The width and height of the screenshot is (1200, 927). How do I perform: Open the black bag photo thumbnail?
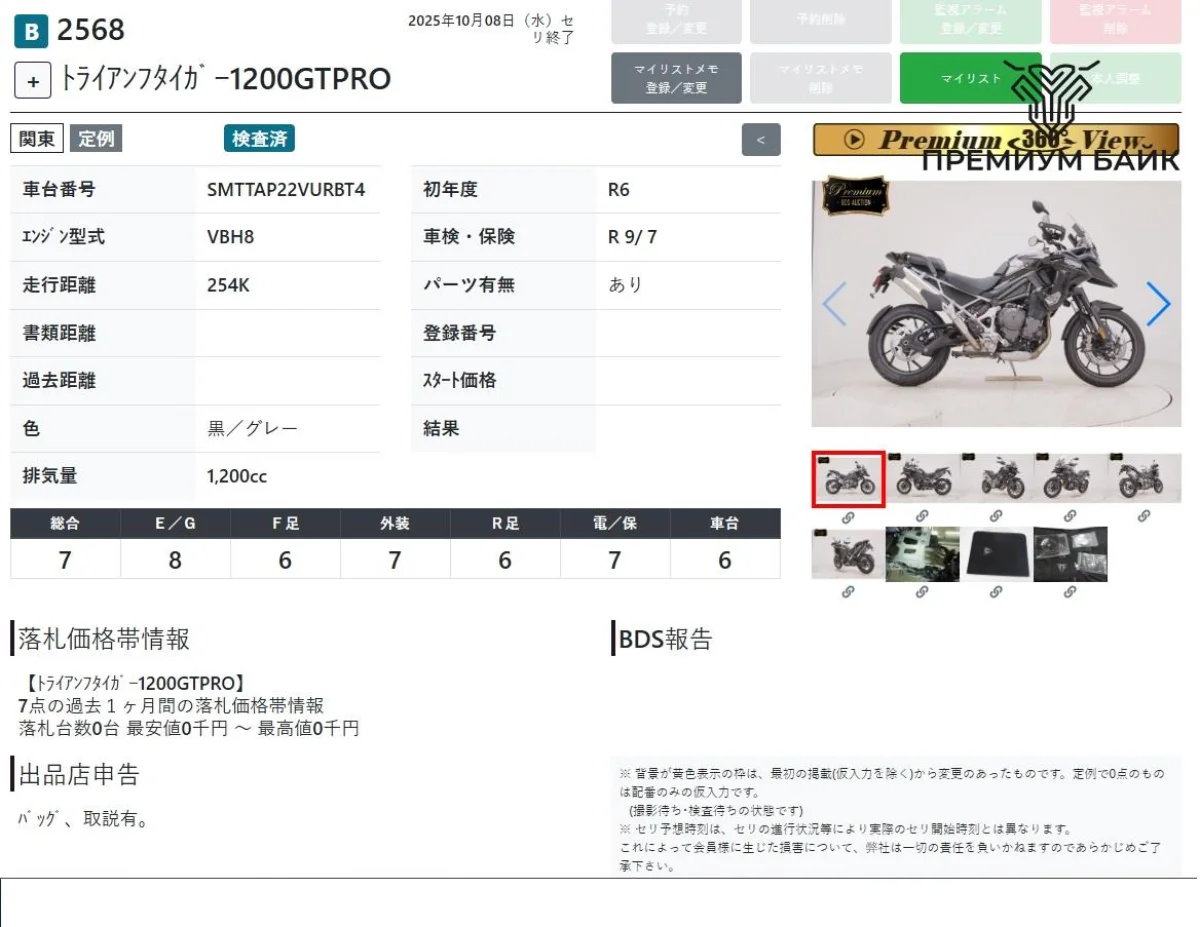[x=996, y=554]
